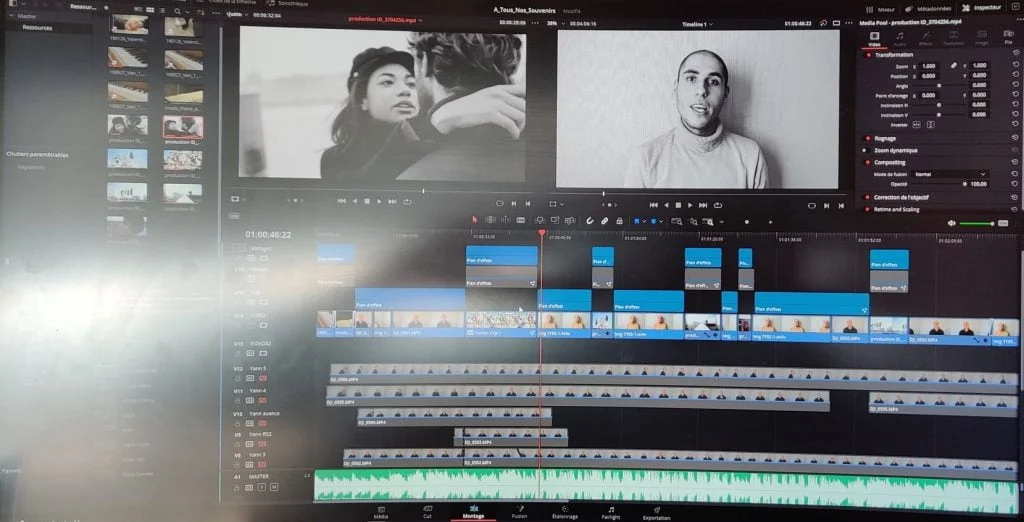Viewport: 1024px width, 522px height.
Task: Switch to the File tab in Inspector
Action: tap(1009, 38)
